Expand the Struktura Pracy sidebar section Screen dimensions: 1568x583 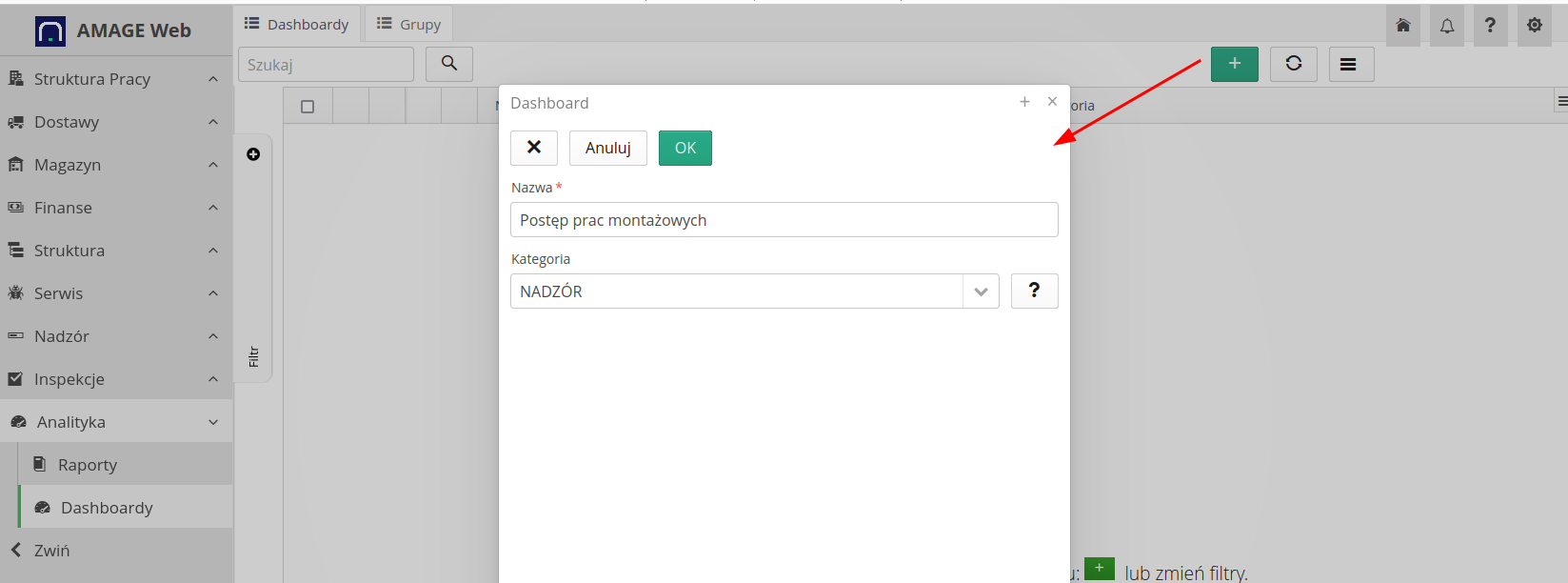point(116,79)
